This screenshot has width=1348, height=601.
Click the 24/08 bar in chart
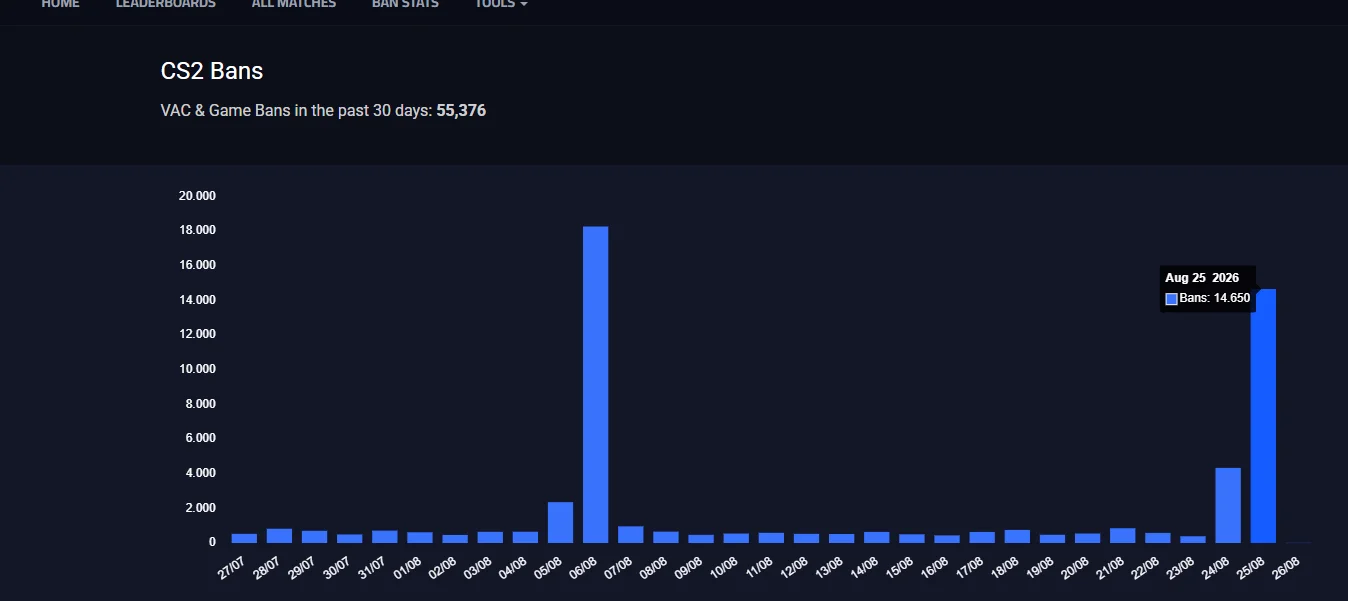tap(1228, 505)
